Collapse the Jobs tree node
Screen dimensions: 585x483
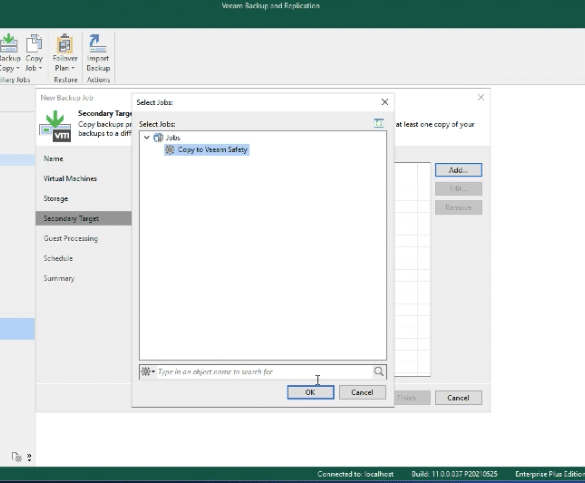(x=147, y=138)
